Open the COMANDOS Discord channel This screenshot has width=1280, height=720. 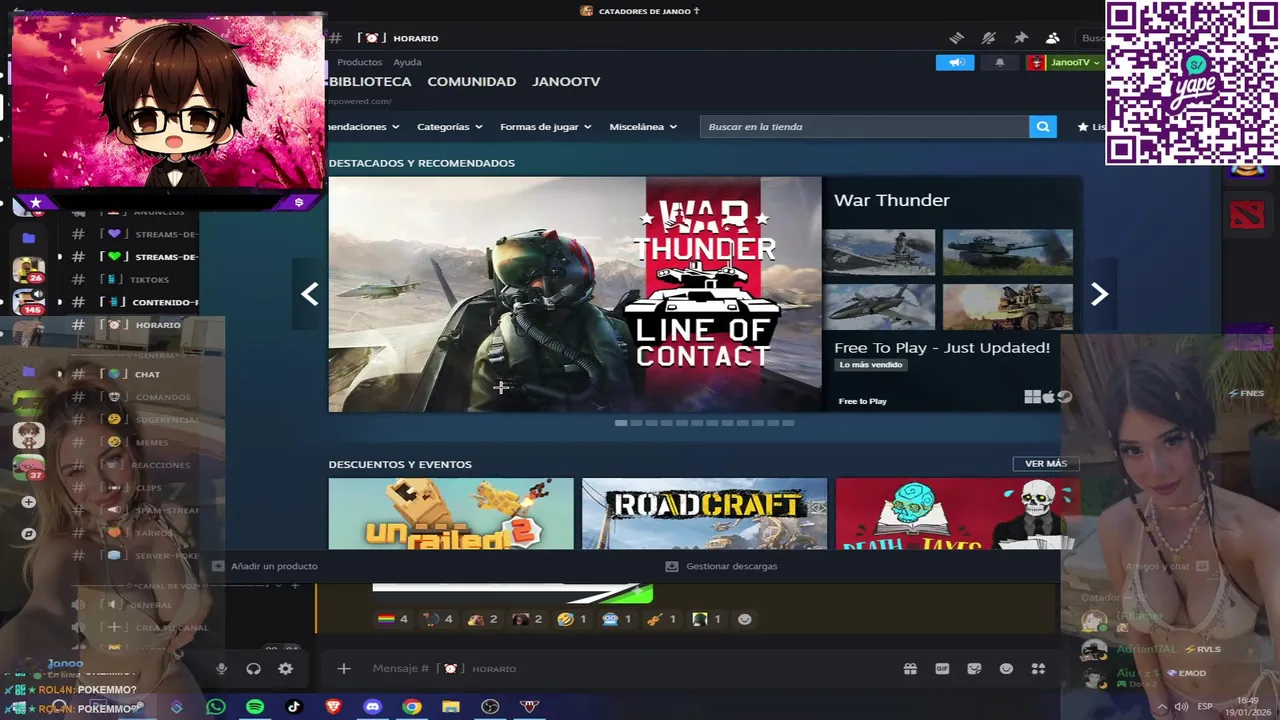(x=135, y=397)
